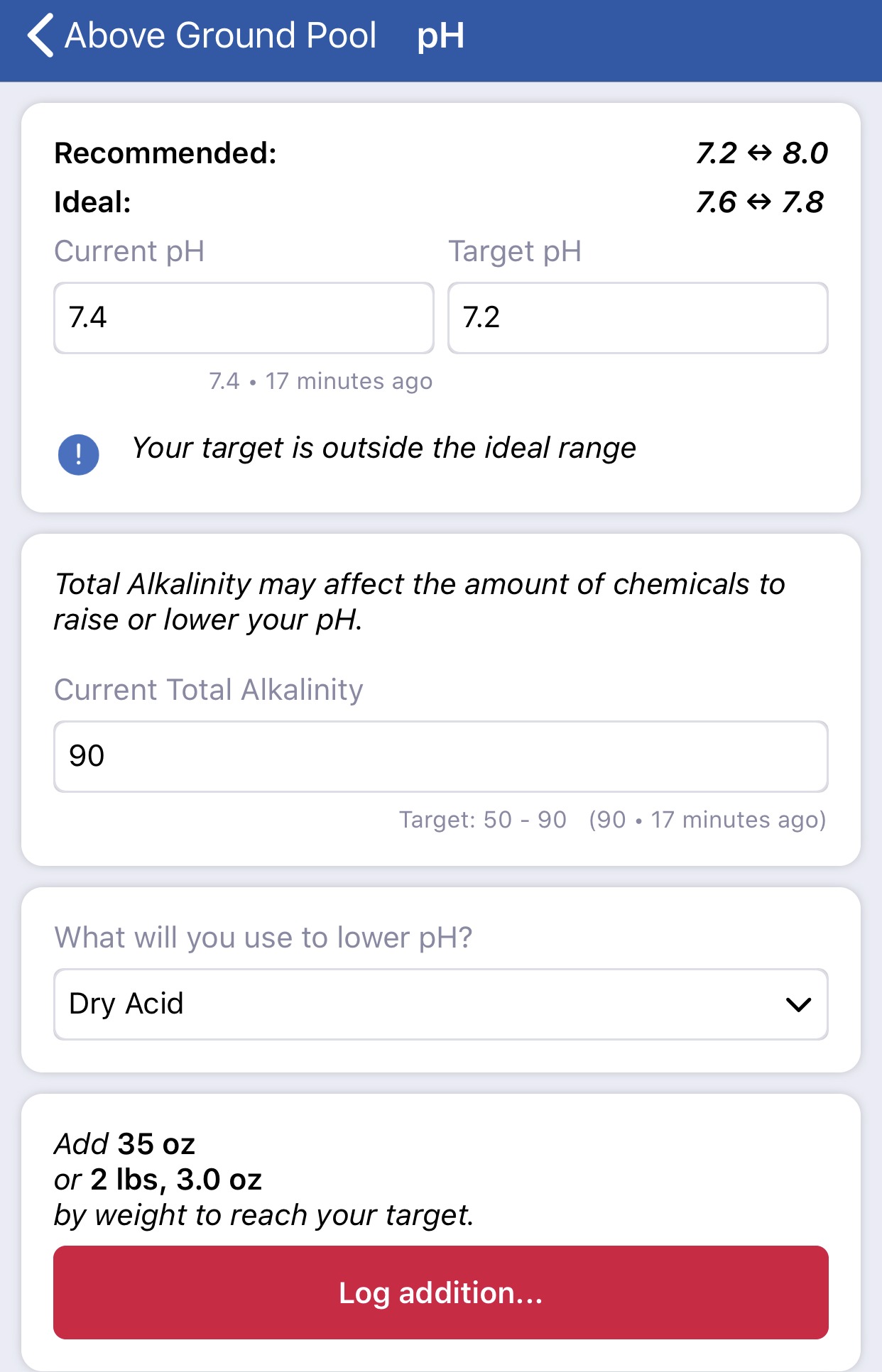This screenshot has width=882, height=1372.
Task: Tap the last pH reading timestamp
Action: [x=320, y=381]
